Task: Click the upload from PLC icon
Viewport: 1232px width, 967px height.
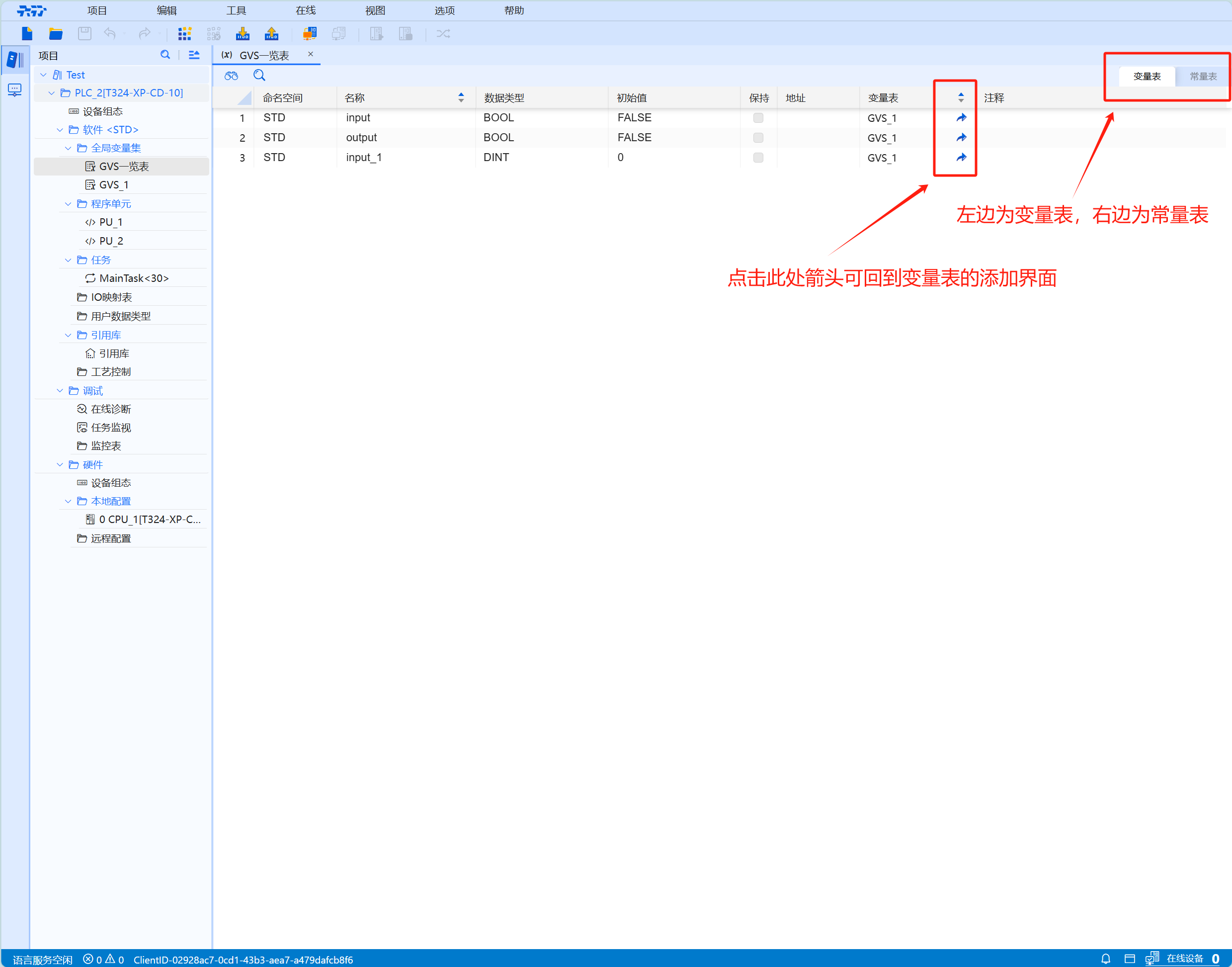Action: 272,34
